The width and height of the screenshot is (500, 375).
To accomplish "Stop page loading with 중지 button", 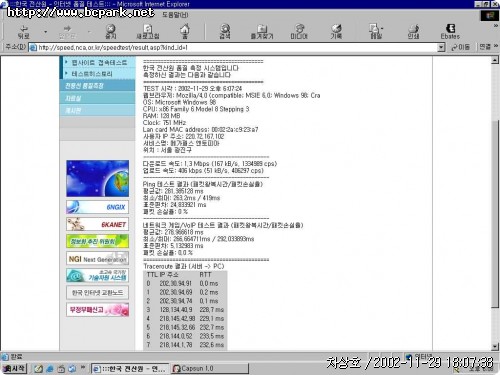I will (111, 32).
